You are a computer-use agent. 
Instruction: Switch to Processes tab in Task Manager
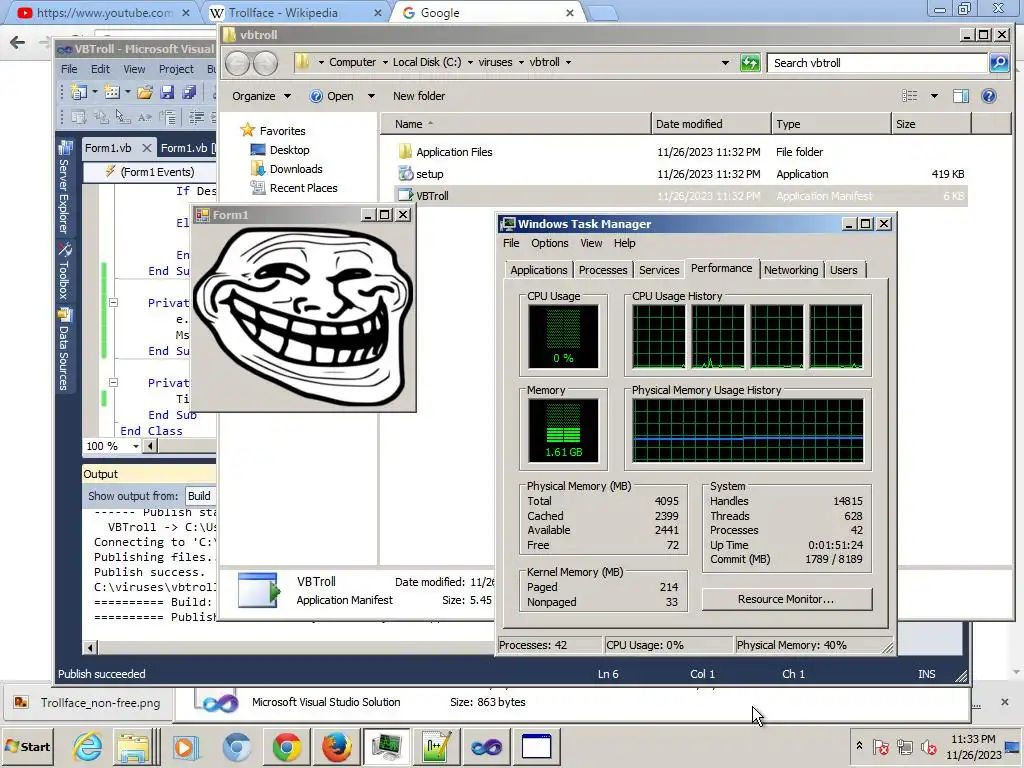point(603,270)
